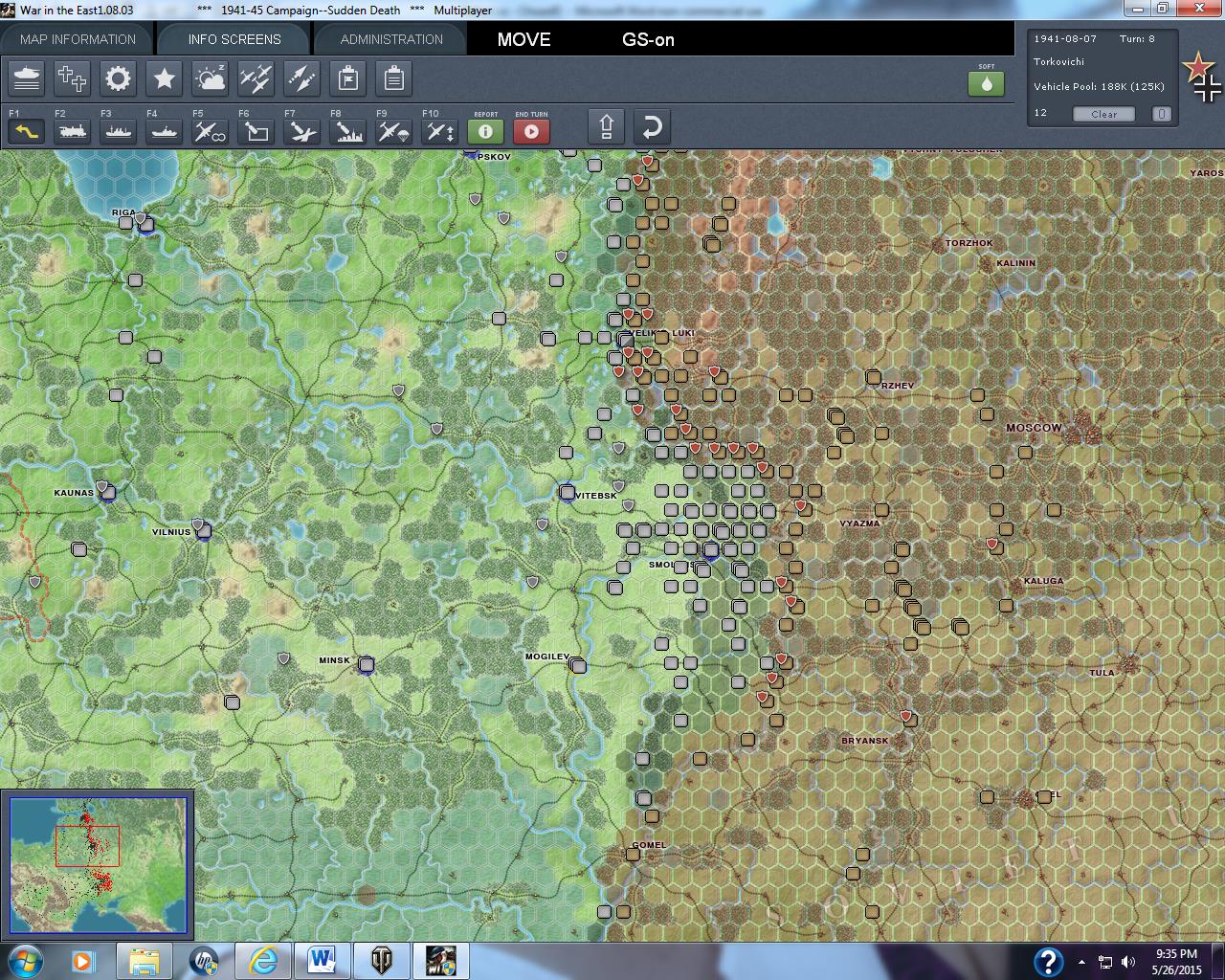
Task: Click the taskbar volume speaker icon
Action: 1129,962
